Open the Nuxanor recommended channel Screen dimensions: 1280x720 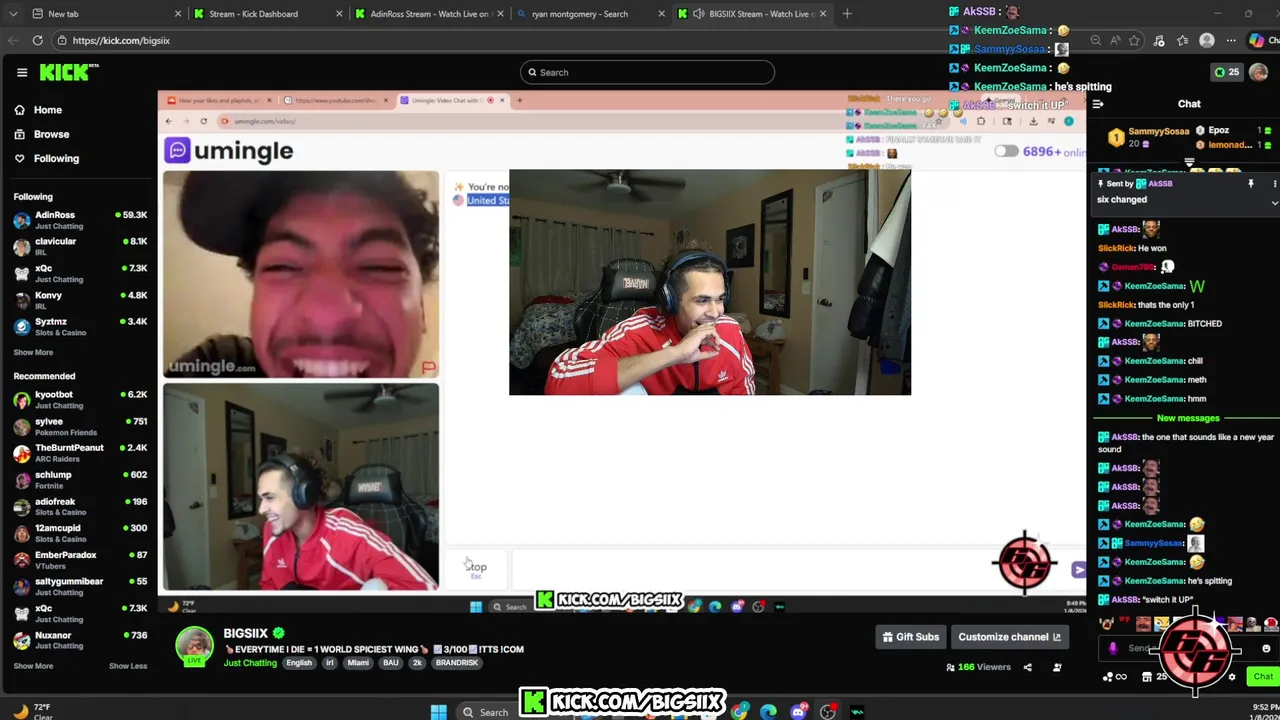[80, 640]
